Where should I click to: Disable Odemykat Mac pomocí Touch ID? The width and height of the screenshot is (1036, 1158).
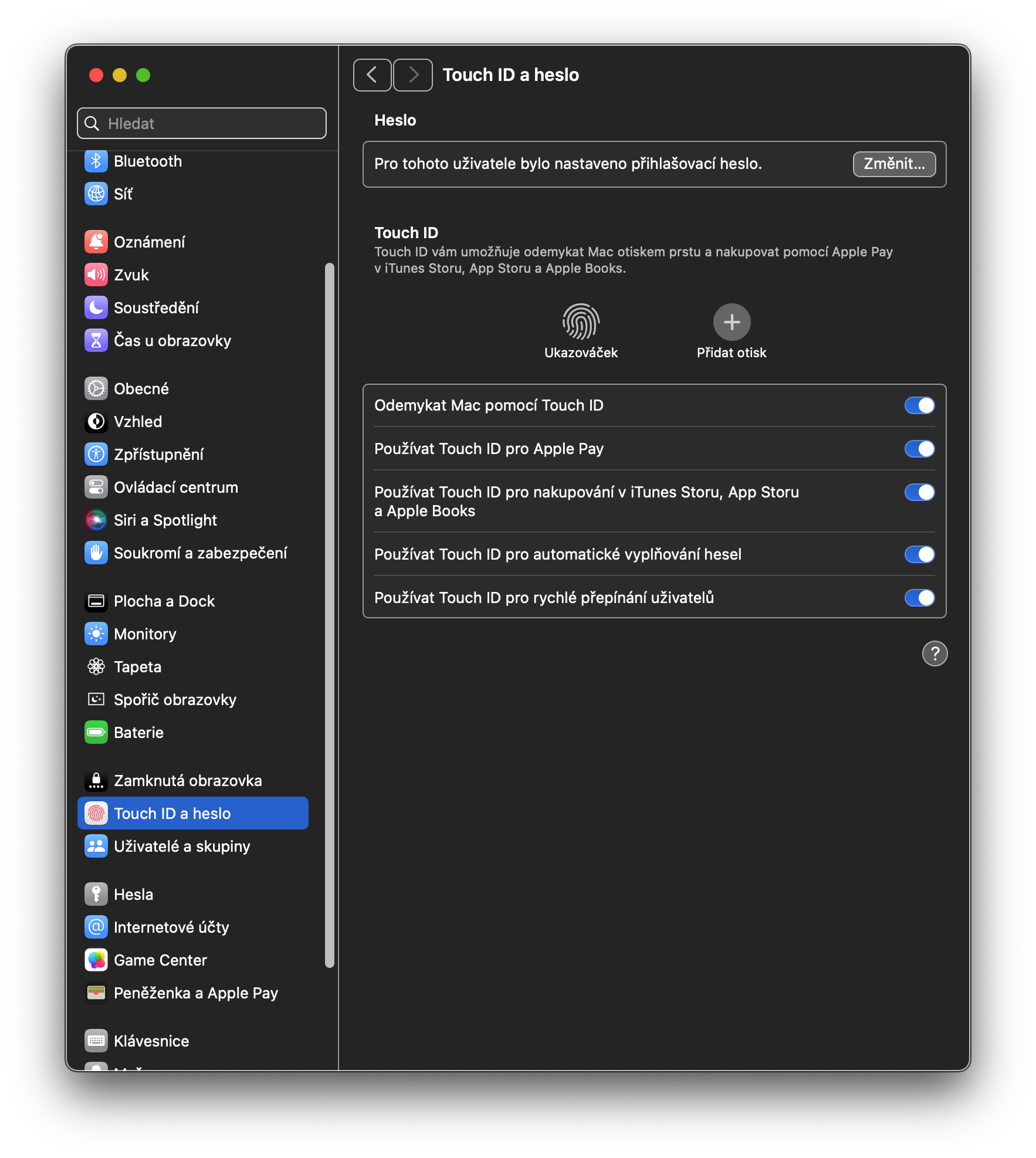tap(919, 405)
